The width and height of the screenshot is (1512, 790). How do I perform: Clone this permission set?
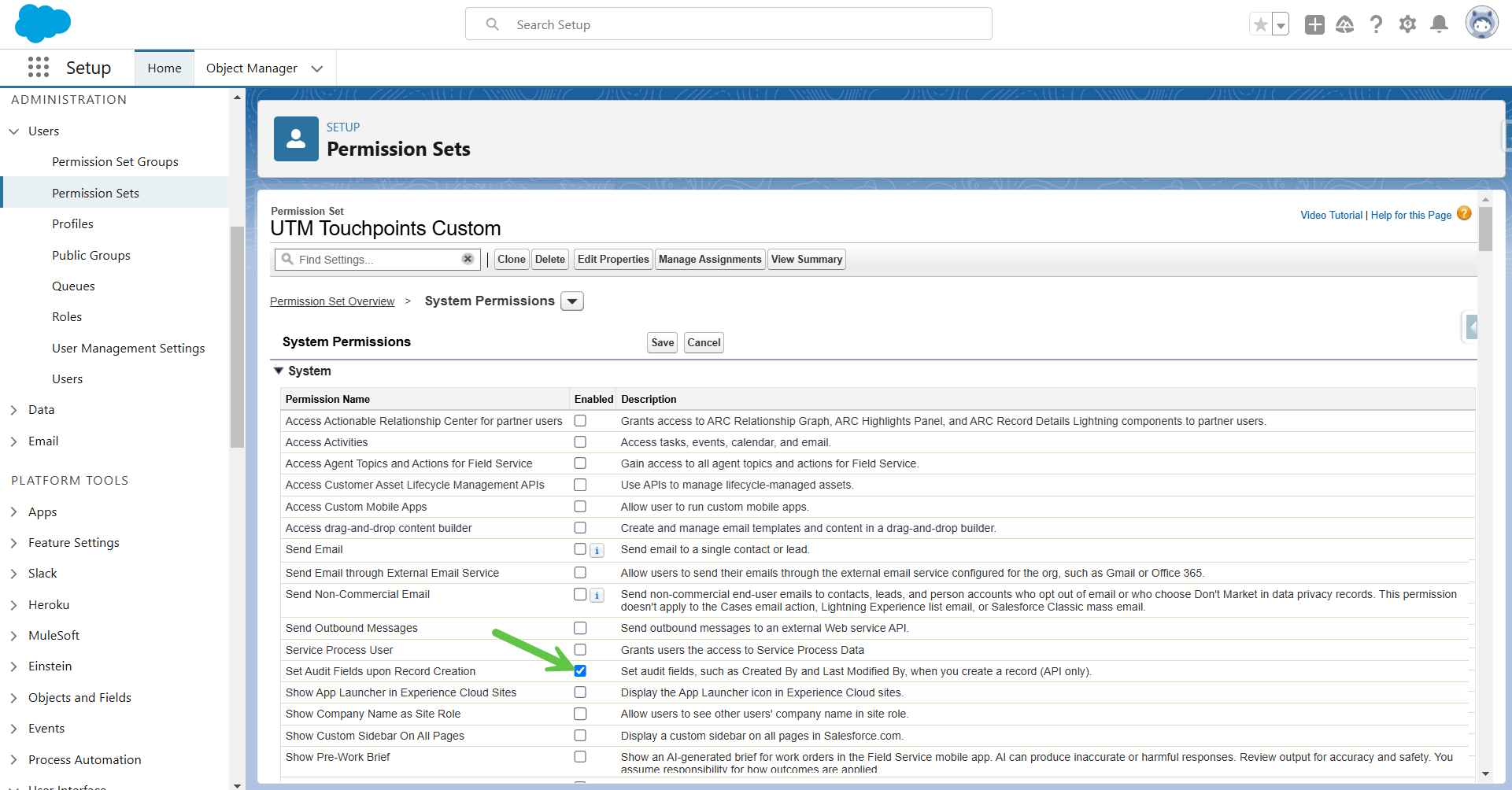tap(512, 259)
